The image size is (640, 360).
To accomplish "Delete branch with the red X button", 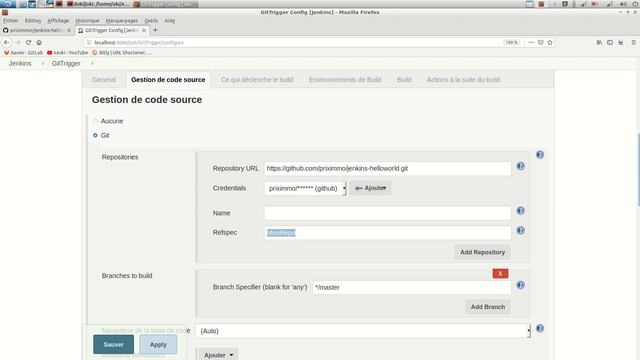I will tap(500, 273).
